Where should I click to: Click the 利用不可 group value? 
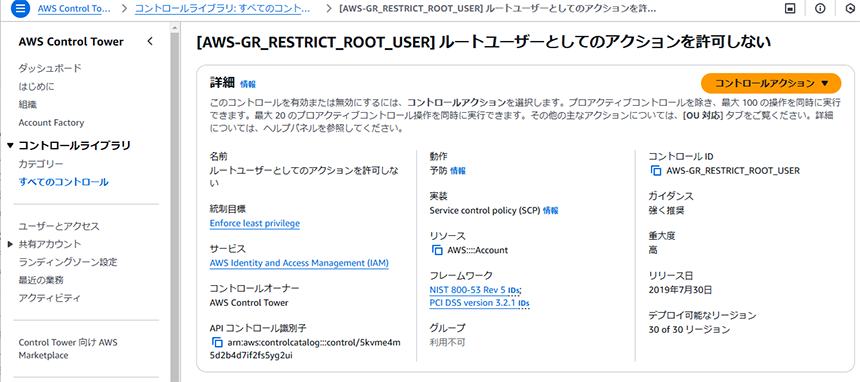(x=448, y=342)
